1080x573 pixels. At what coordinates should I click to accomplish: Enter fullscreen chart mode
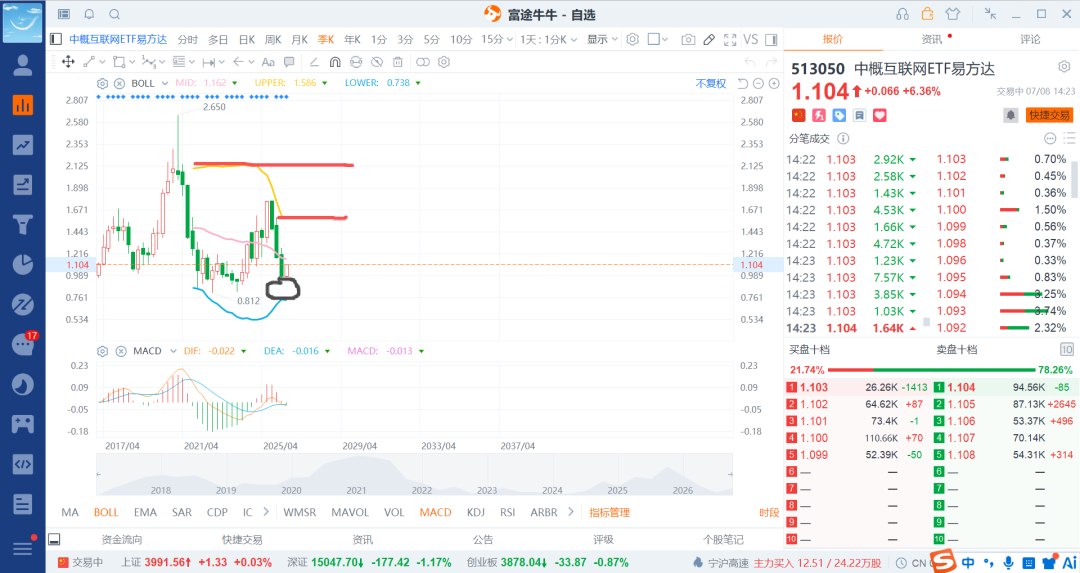coord(730,40)
